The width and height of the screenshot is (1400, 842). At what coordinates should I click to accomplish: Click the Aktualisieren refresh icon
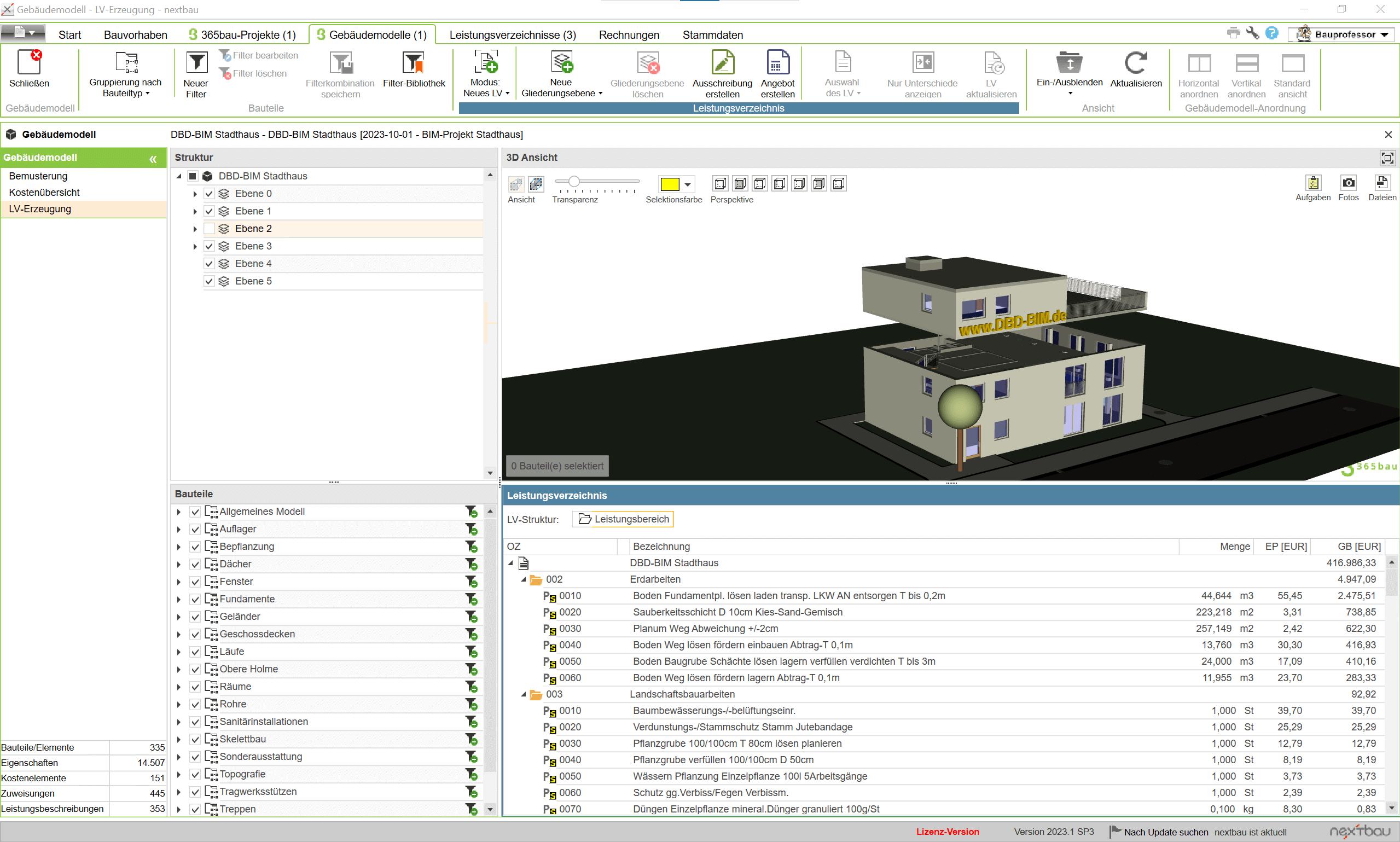pyautogui.click(x=1135, y=62)
